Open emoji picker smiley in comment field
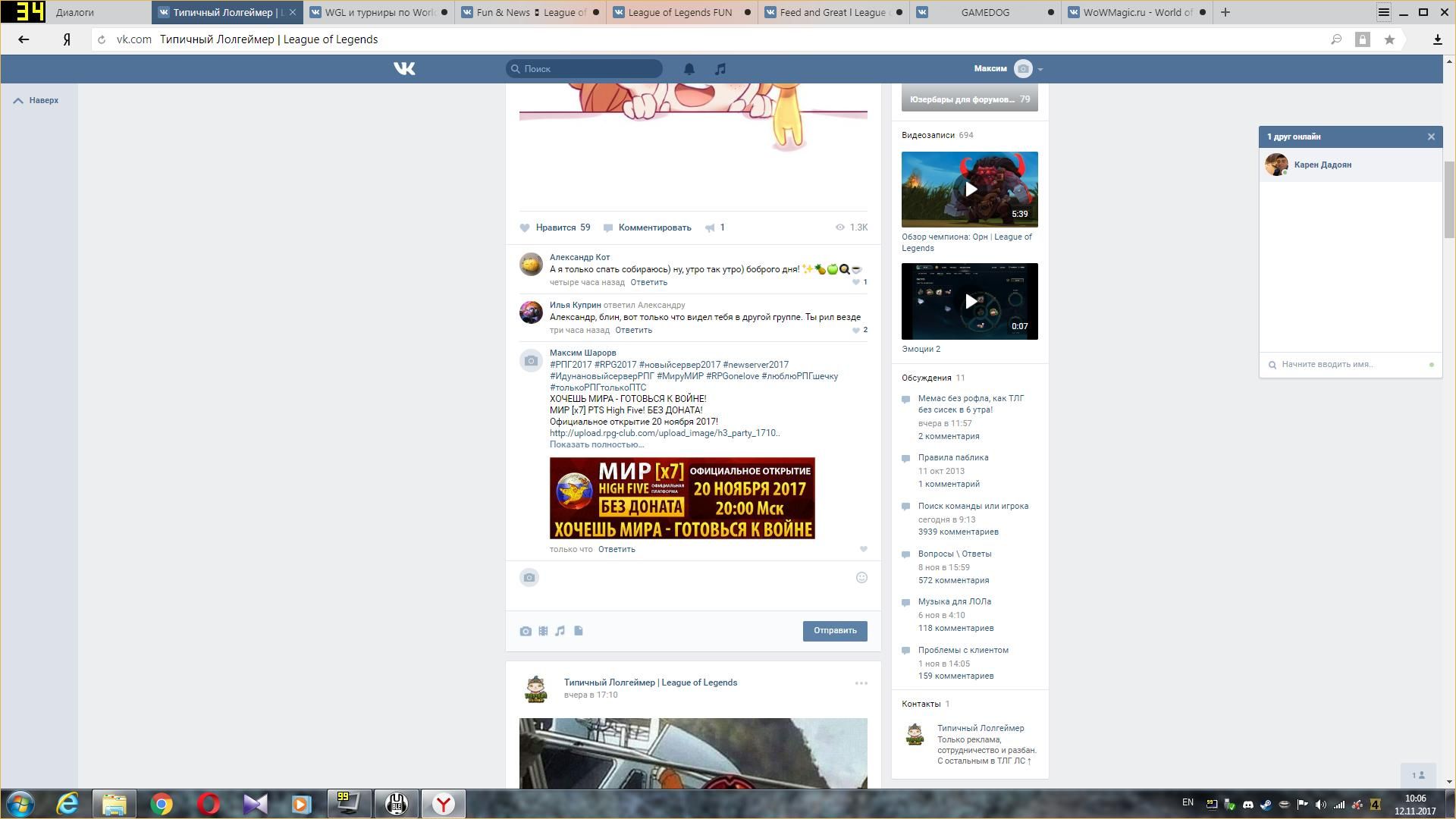The width and height of the screenshot is (1456, 819). coord(861,578)
